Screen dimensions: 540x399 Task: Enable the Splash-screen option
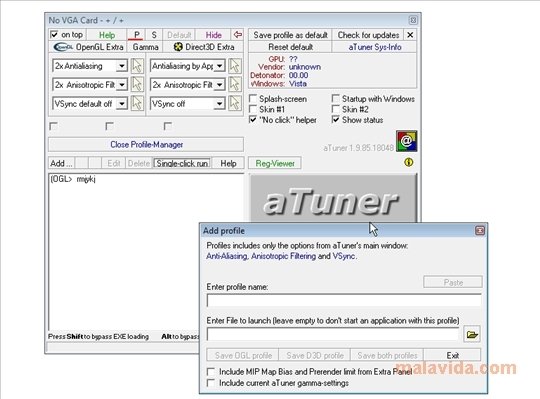(253, 99)
